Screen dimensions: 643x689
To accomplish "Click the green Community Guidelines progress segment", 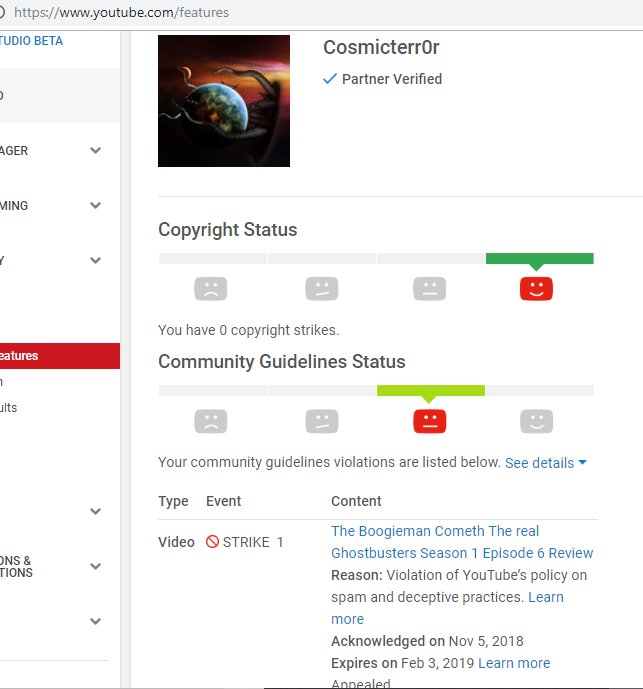I will (x=431, y=390).
